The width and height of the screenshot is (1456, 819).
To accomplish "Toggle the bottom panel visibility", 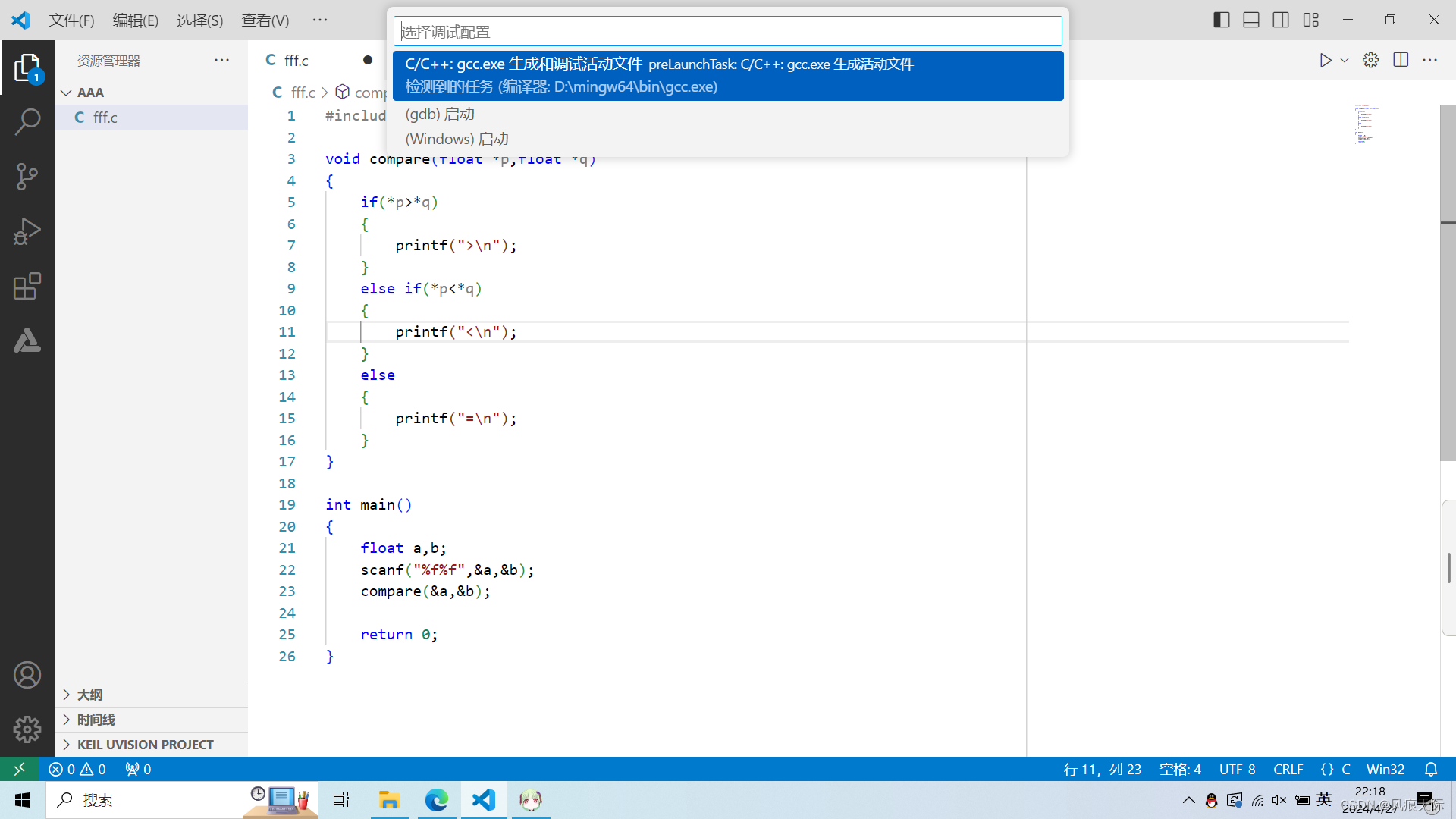I will click(1251, 20).
